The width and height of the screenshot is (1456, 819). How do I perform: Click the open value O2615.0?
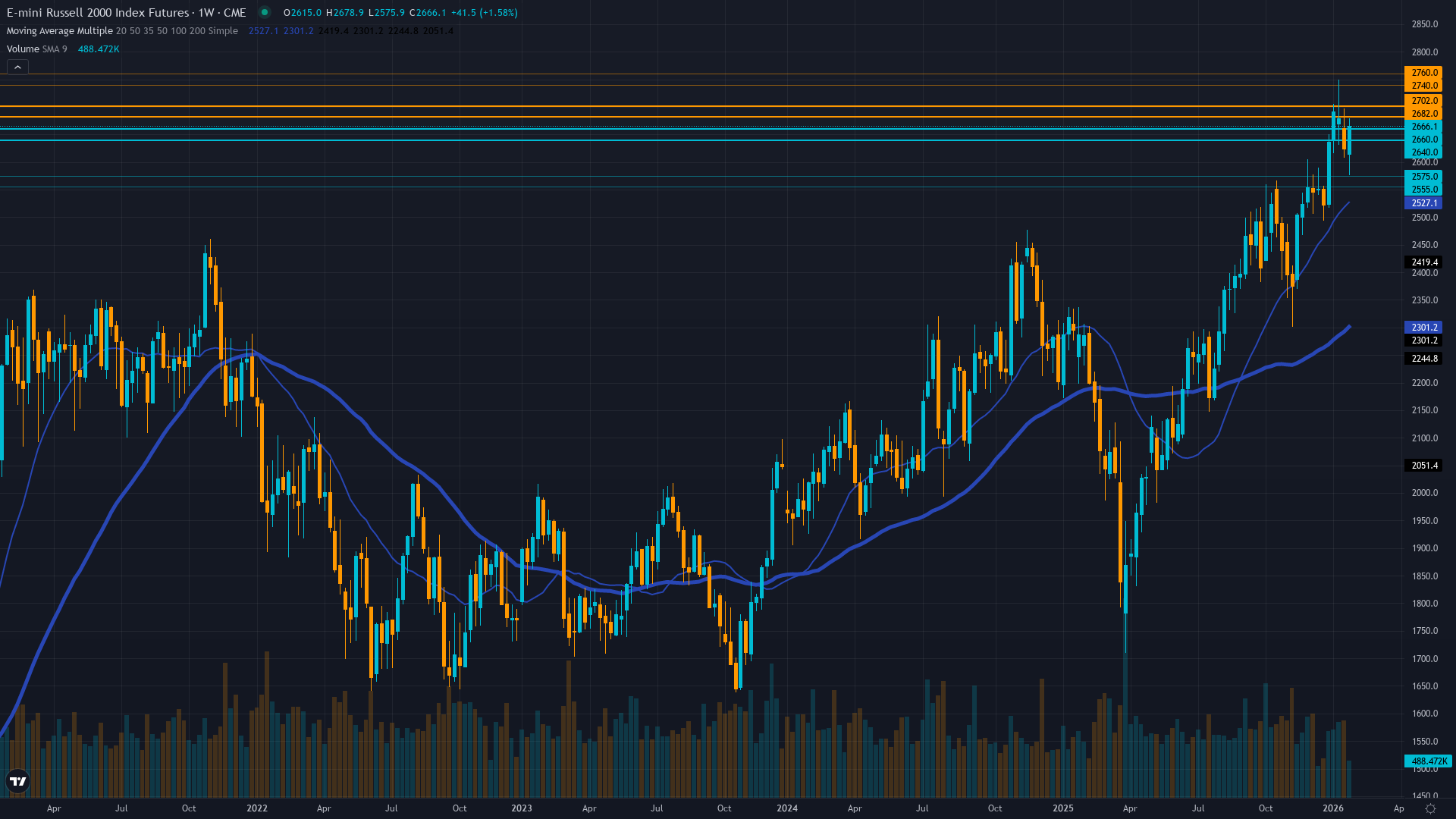(x=303, y=13)
